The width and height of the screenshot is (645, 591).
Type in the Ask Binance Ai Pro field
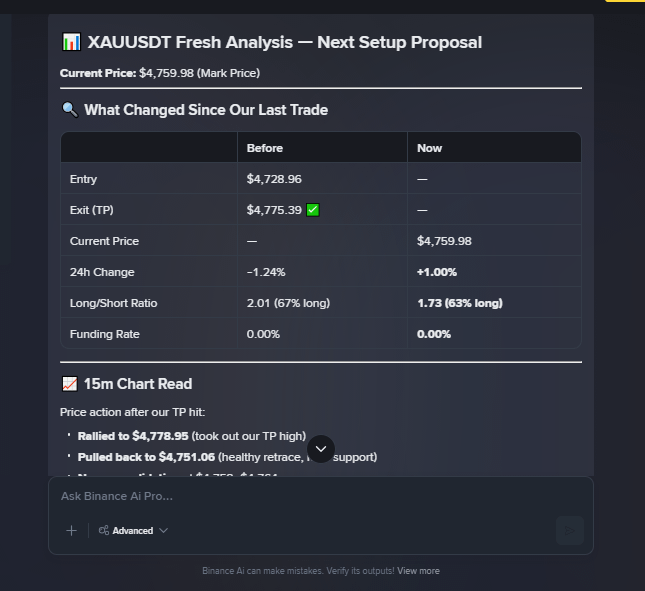(300, 496)
